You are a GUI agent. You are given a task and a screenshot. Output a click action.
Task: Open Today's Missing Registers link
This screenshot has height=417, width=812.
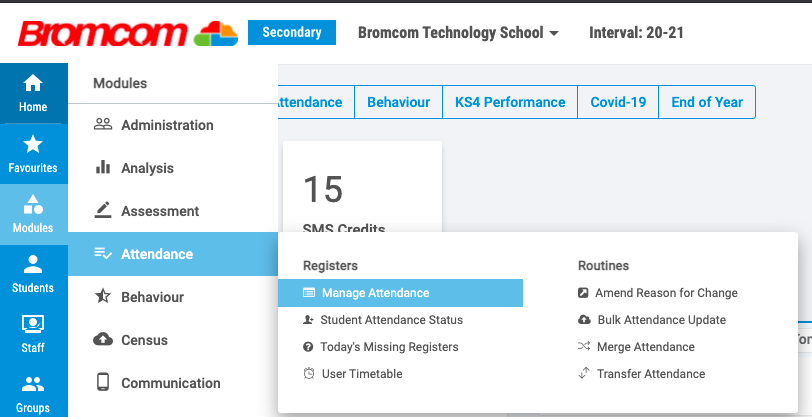pos(389,347)
